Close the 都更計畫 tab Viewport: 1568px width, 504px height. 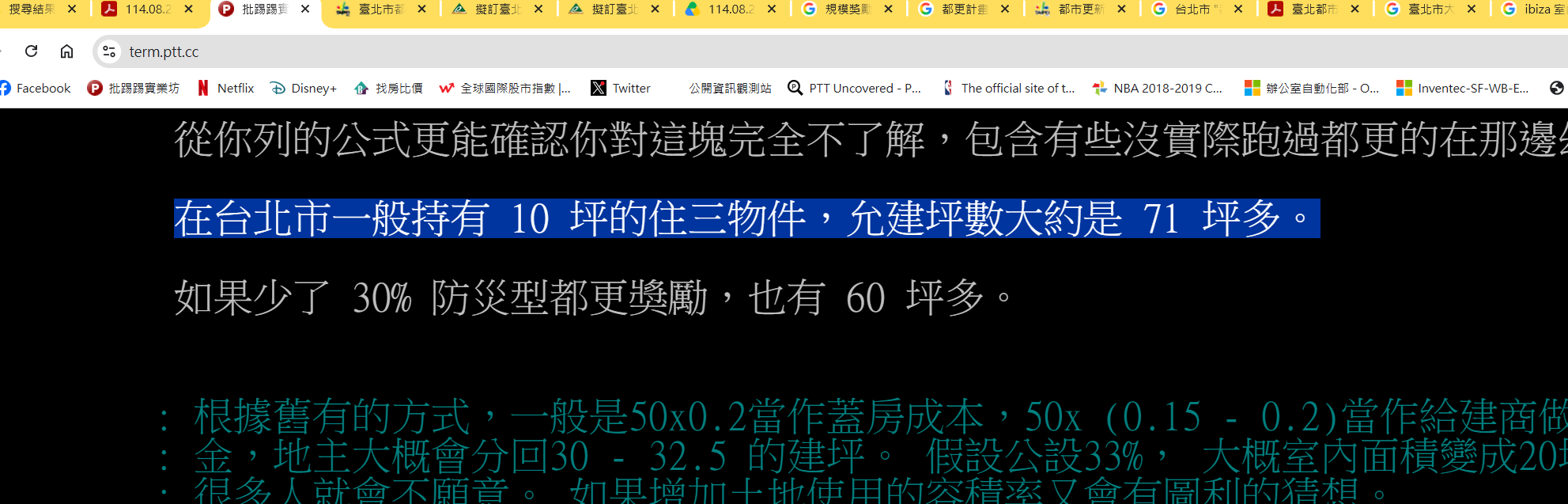(1005, 9)
